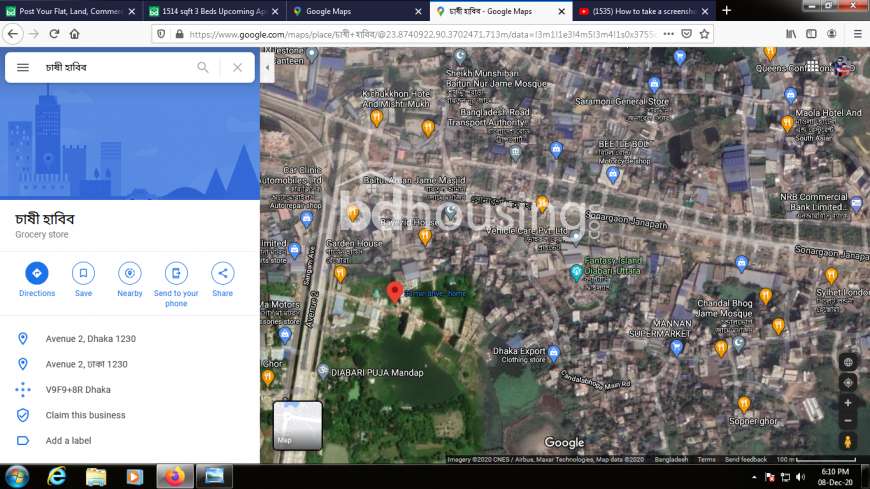Go to browser home page

[x=74, y=34]
